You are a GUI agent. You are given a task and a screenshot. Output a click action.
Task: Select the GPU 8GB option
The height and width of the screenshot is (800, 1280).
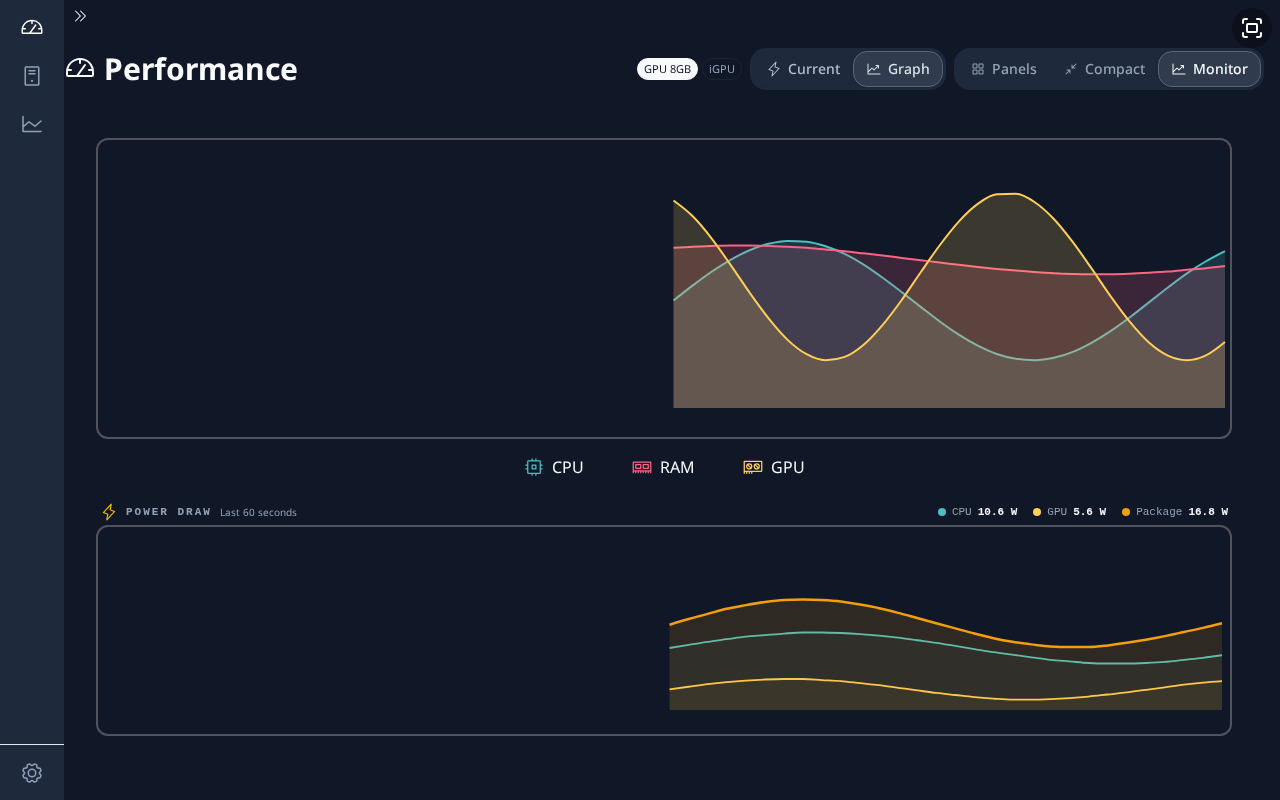(667, 69)
